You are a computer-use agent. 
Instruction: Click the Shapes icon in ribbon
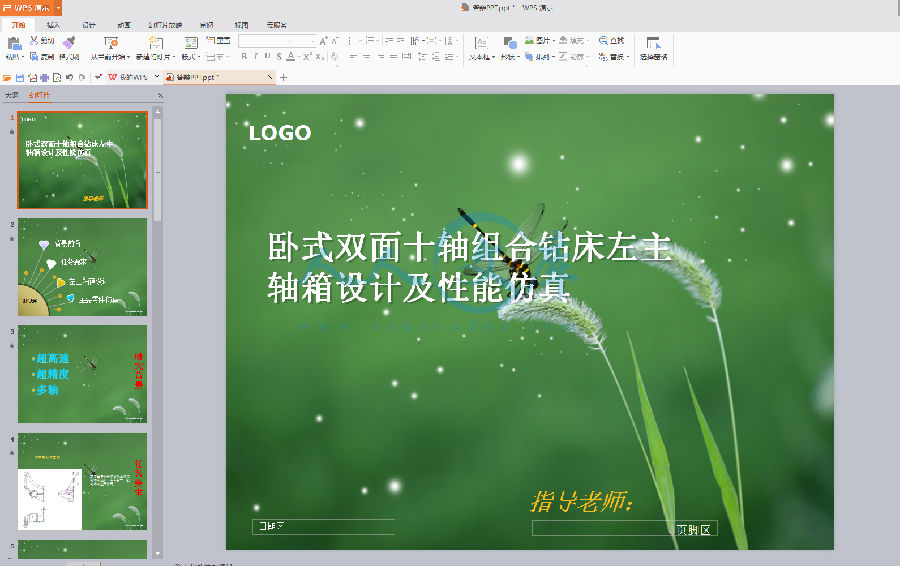(x=510, y=43)
